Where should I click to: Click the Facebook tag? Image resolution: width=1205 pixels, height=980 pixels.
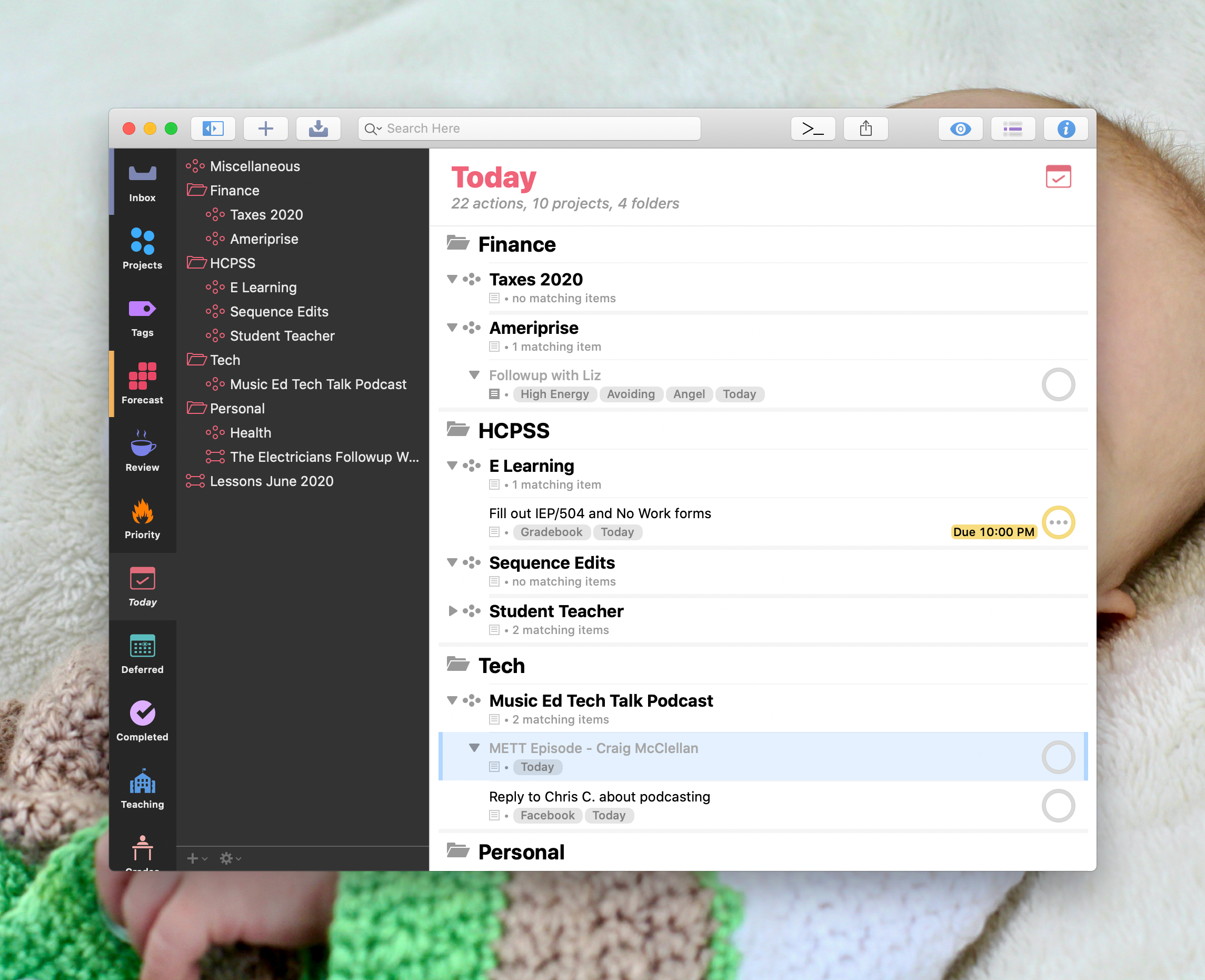[547, 815]
